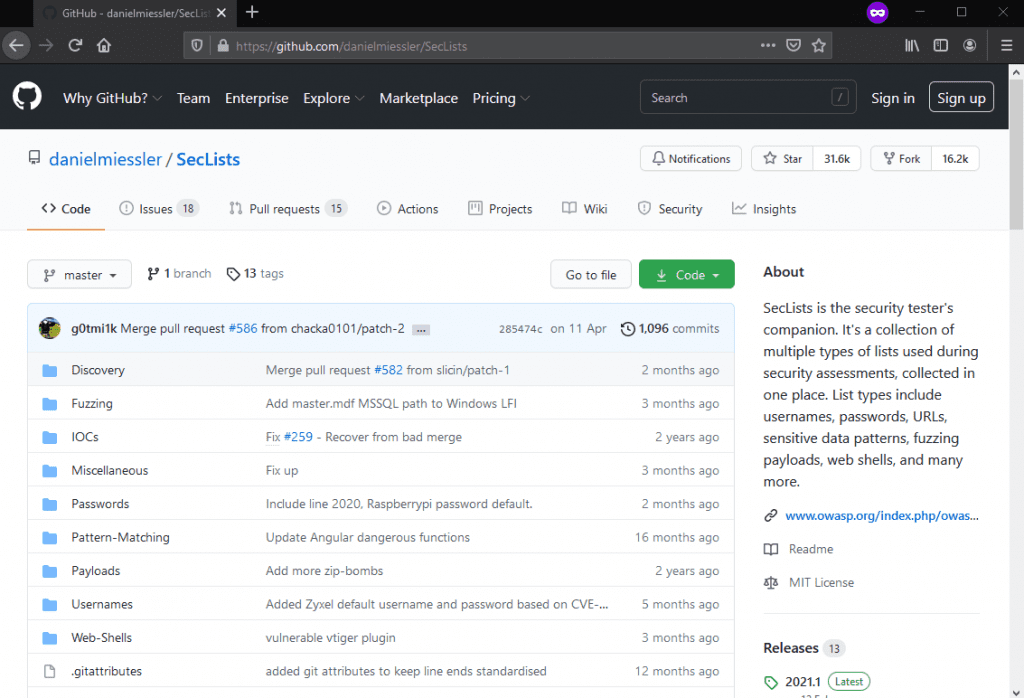Click the Go to file button
The image size is (1024, 698).
[591, 274]
